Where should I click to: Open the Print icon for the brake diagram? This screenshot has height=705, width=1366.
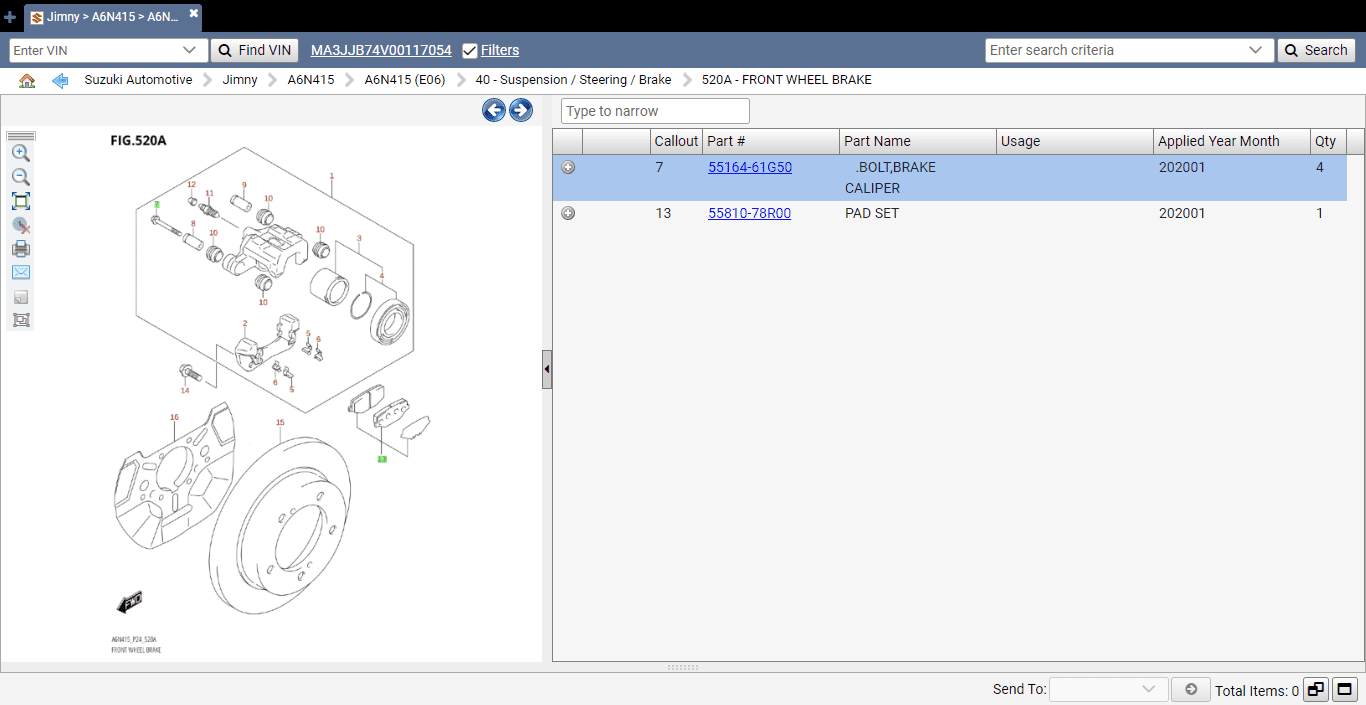(20, 248)
